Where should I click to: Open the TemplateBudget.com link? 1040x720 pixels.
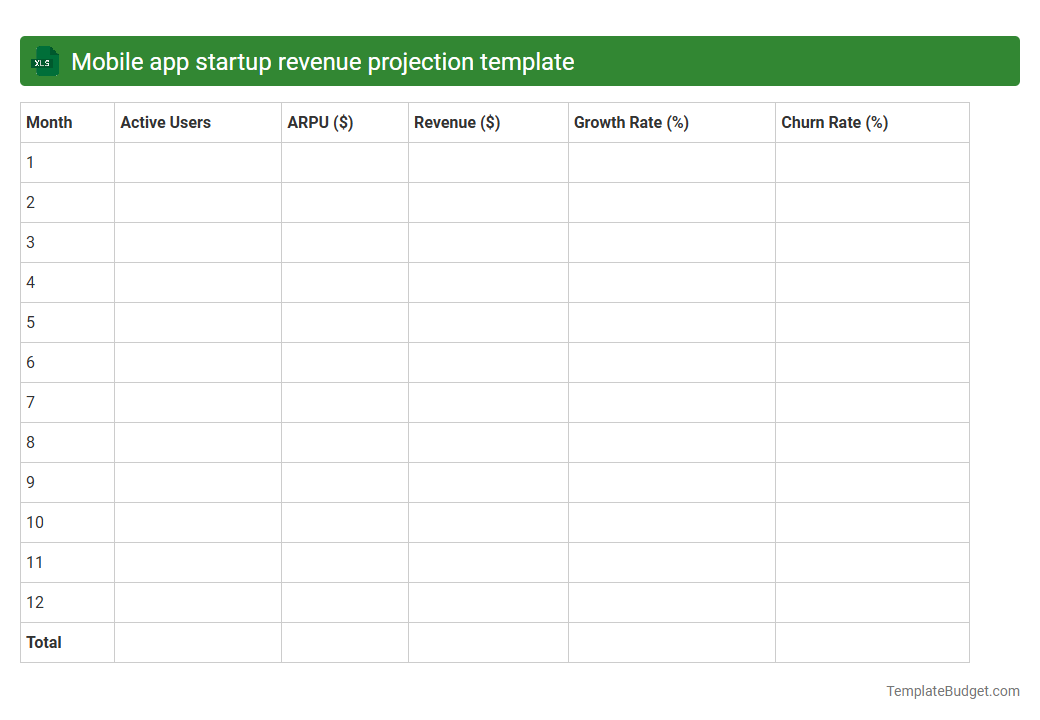(x=952, y=690)
